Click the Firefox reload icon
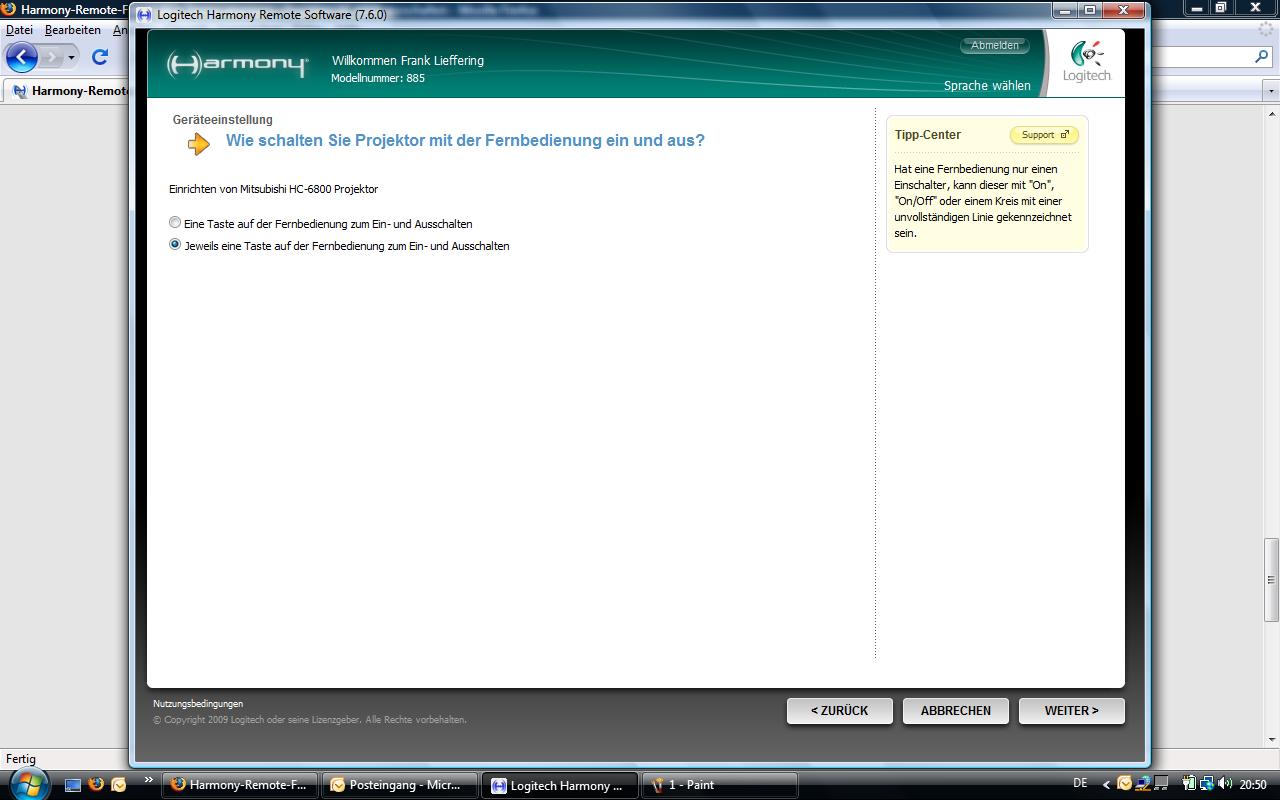 [99, 57]
